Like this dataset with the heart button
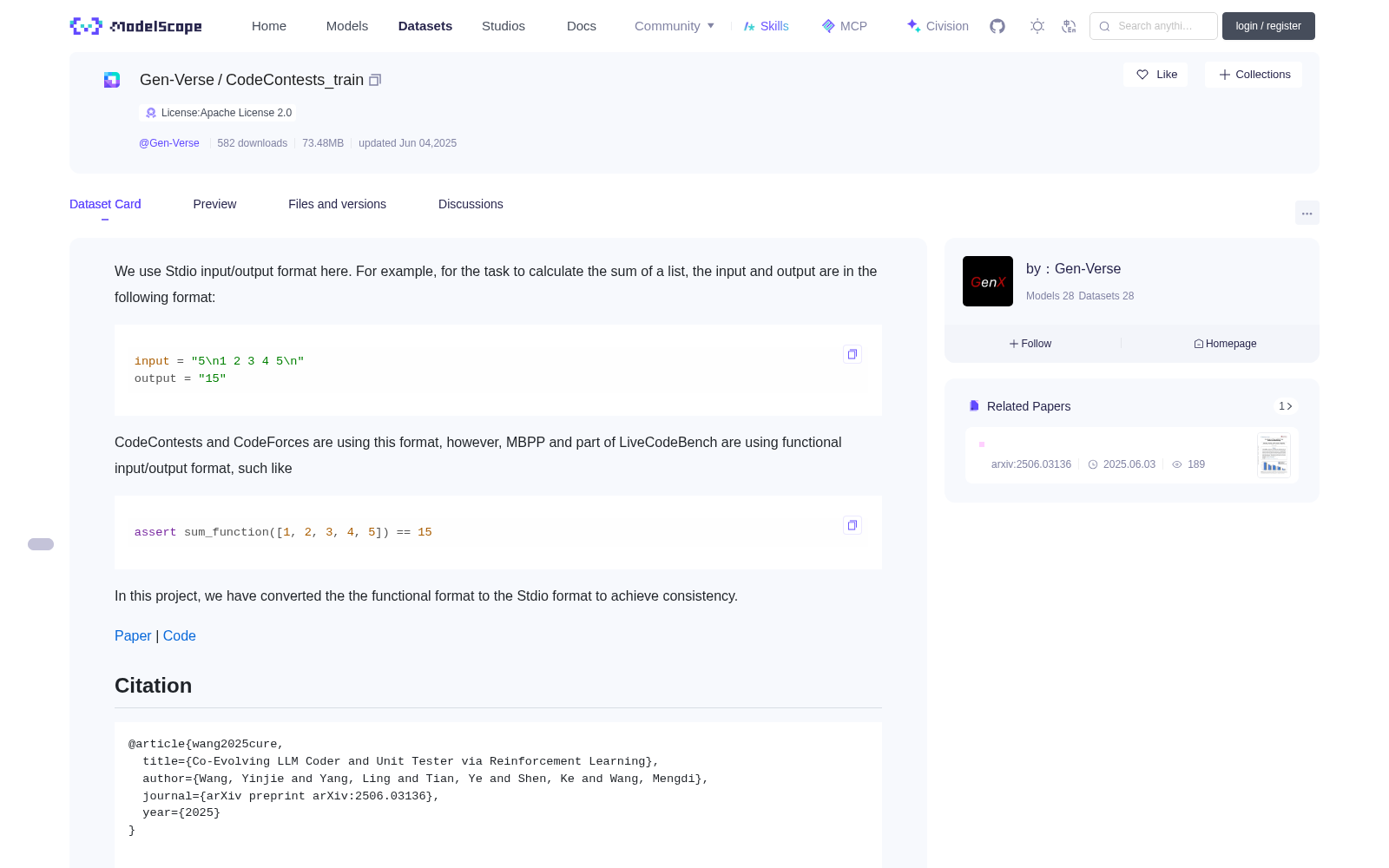The width and height of the screenshot is (1389, 868). (1156, 75)
